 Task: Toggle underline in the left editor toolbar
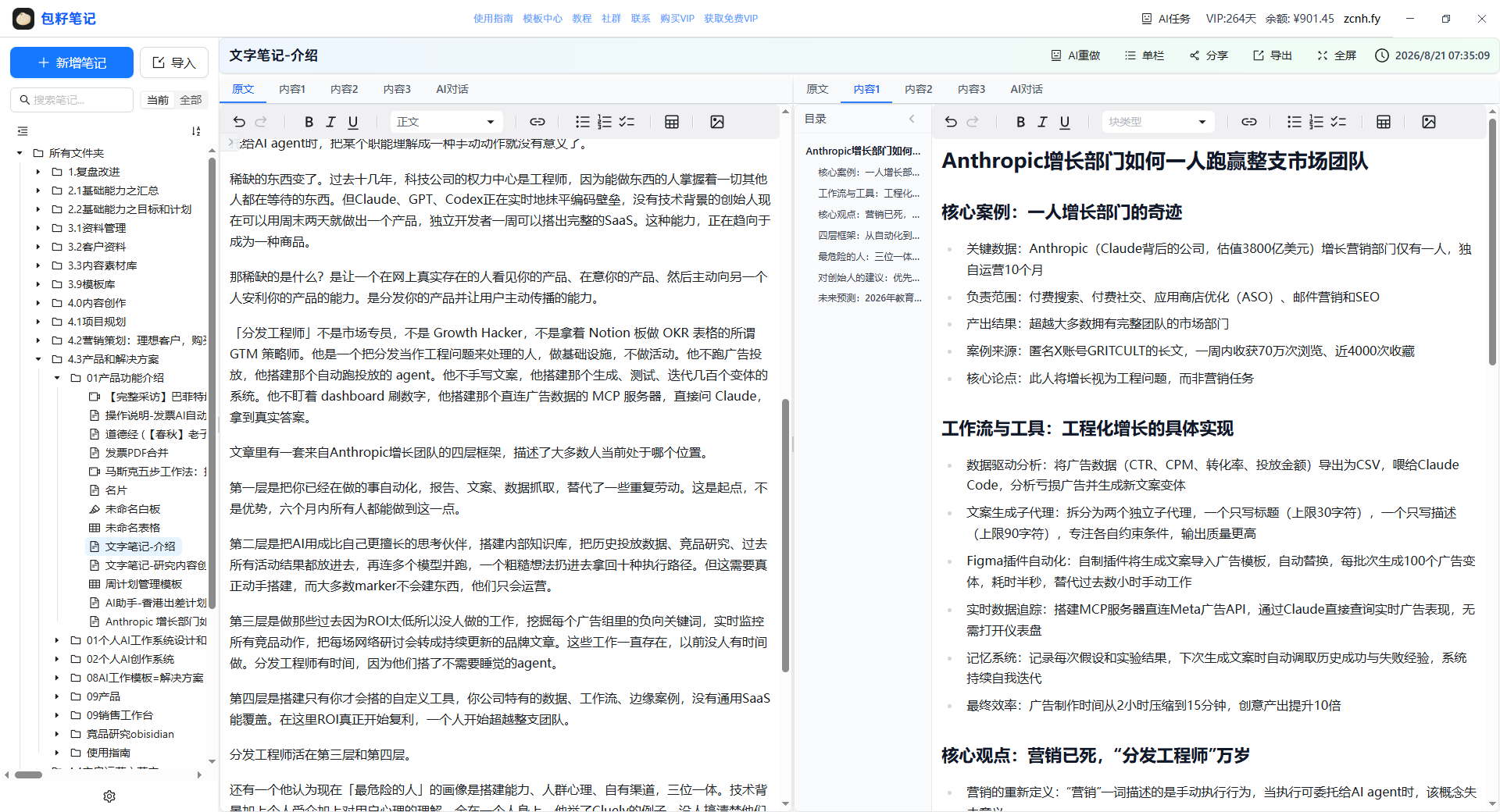(x=353, y=122)
